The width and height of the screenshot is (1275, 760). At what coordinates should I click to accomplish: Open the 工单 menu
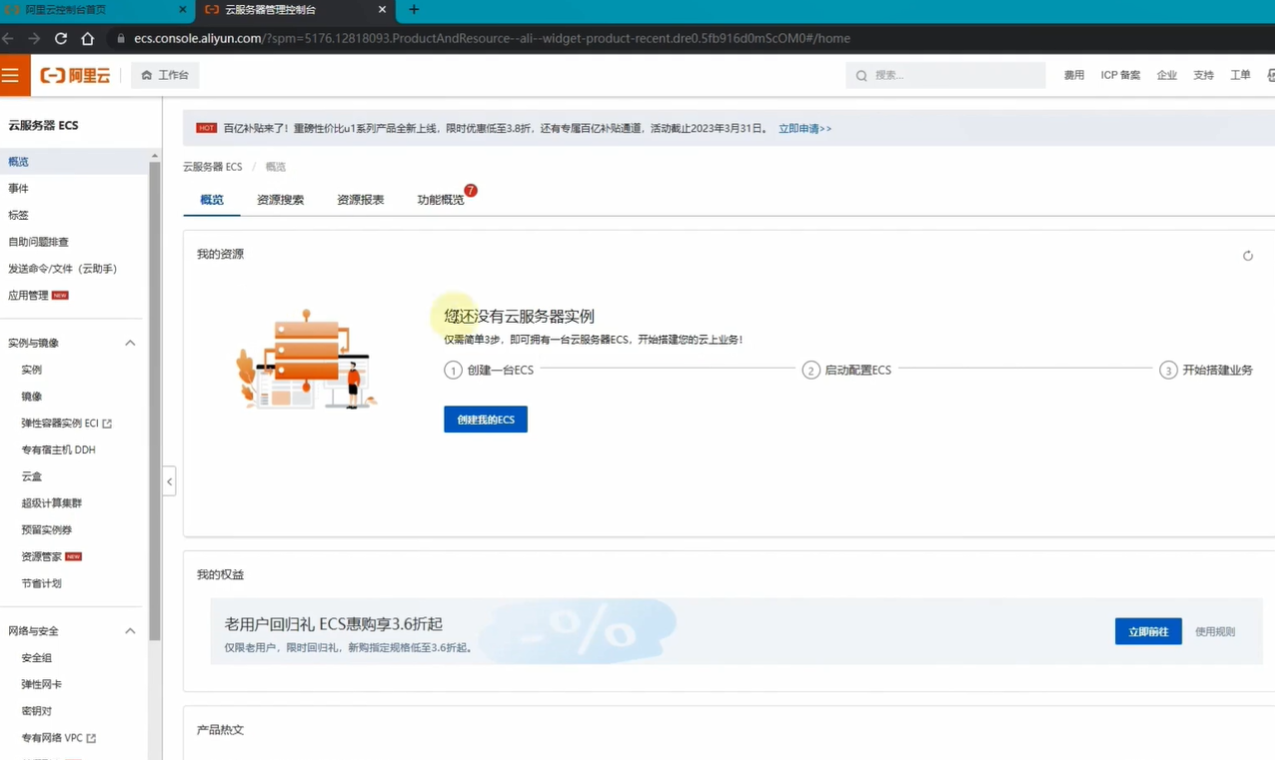click(x=1240, y=75)
